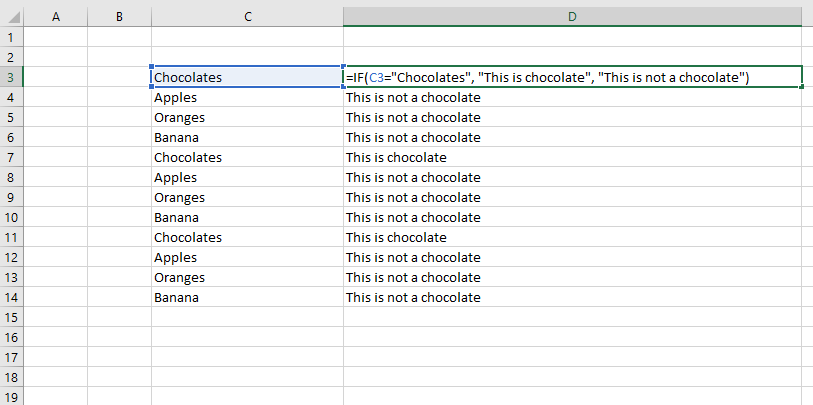
Task: Select the Banana cell in row 14
Action: coord(176,297)
